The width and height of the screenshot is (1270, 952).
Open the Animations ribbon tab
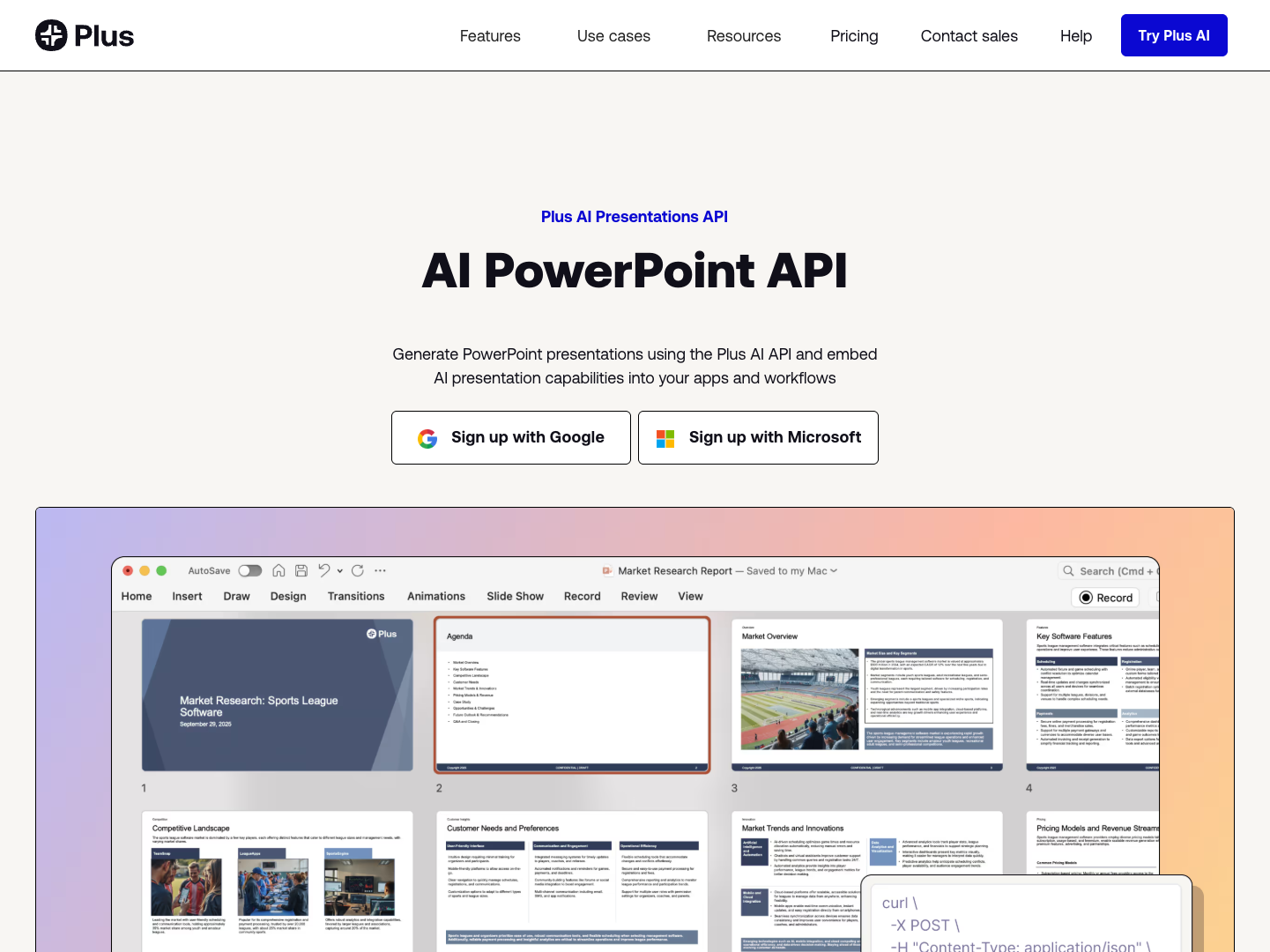436,596
